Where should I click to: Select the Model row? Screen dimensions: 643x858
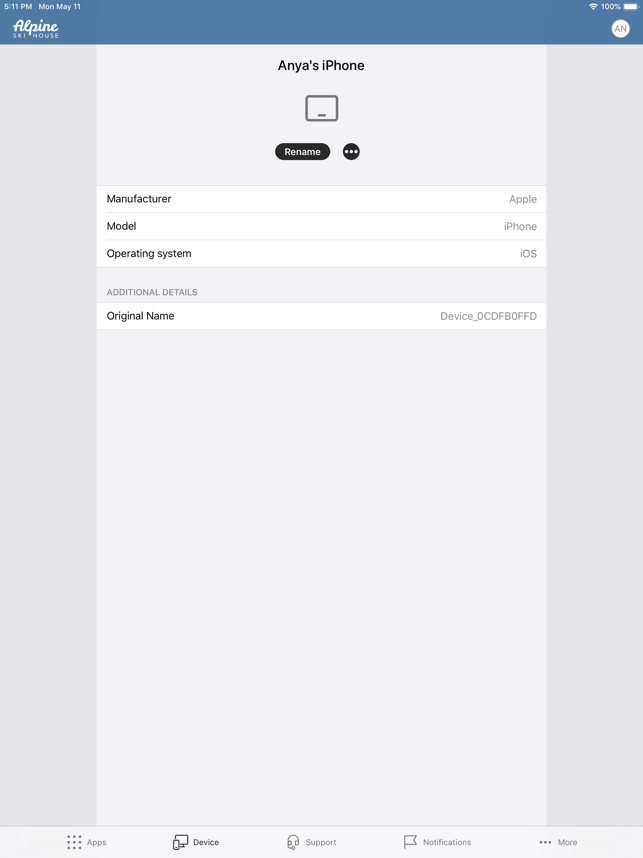[x=321, y=226]
